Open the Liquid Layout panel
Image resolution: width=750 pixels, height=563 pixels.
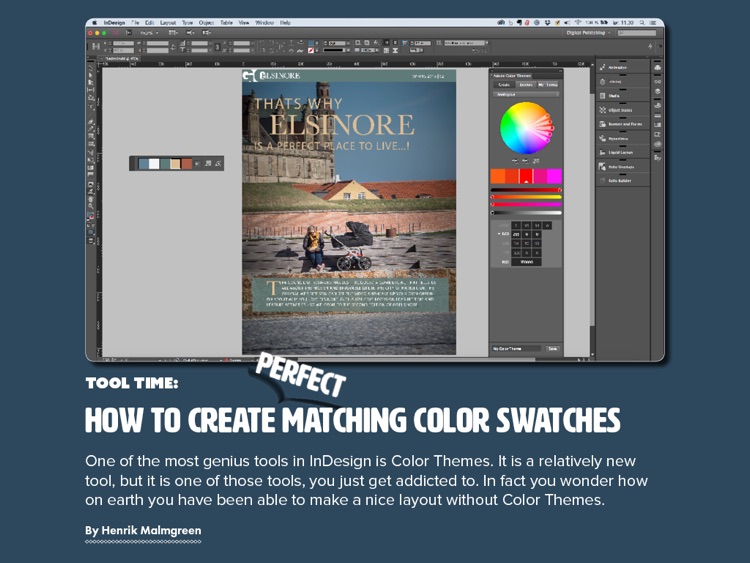622,152
